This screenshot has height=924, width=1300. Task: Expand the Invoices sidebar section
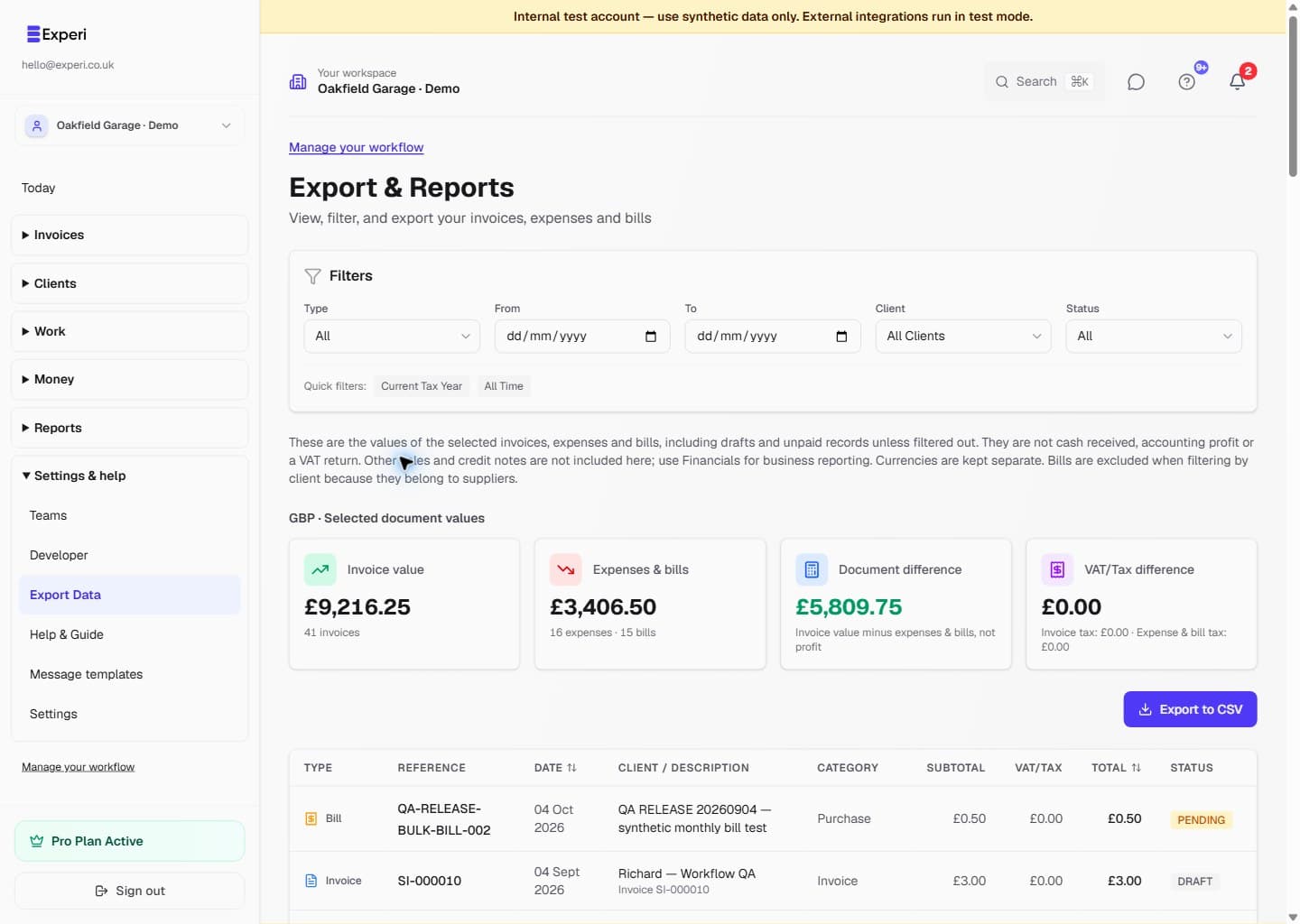(x=129, y=235)
